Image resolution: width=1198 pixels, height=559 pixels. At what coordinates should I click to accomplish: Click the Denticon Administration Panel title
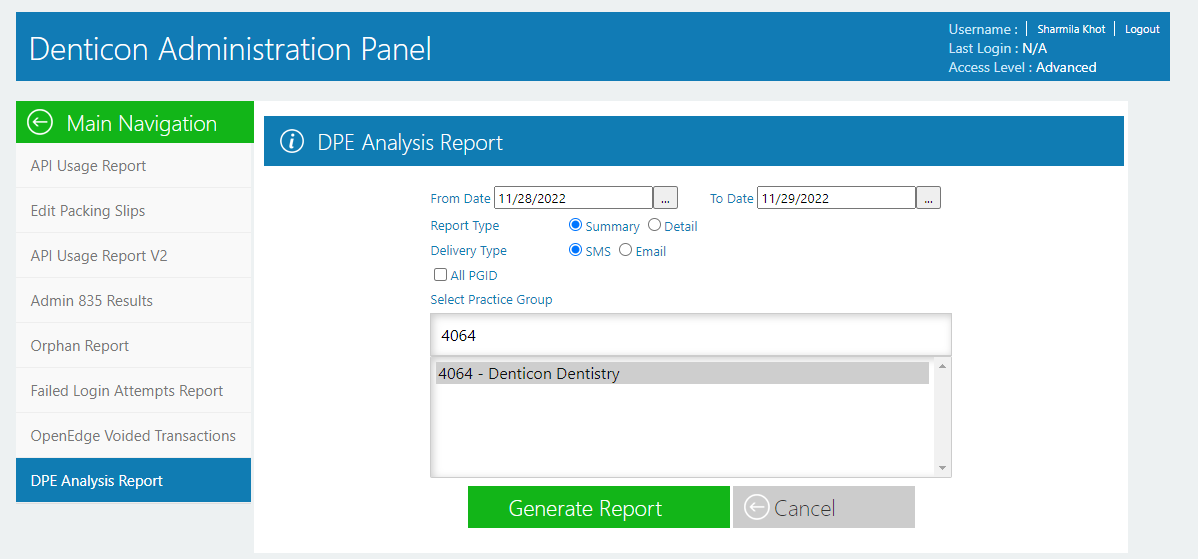[x=230, y=49]
